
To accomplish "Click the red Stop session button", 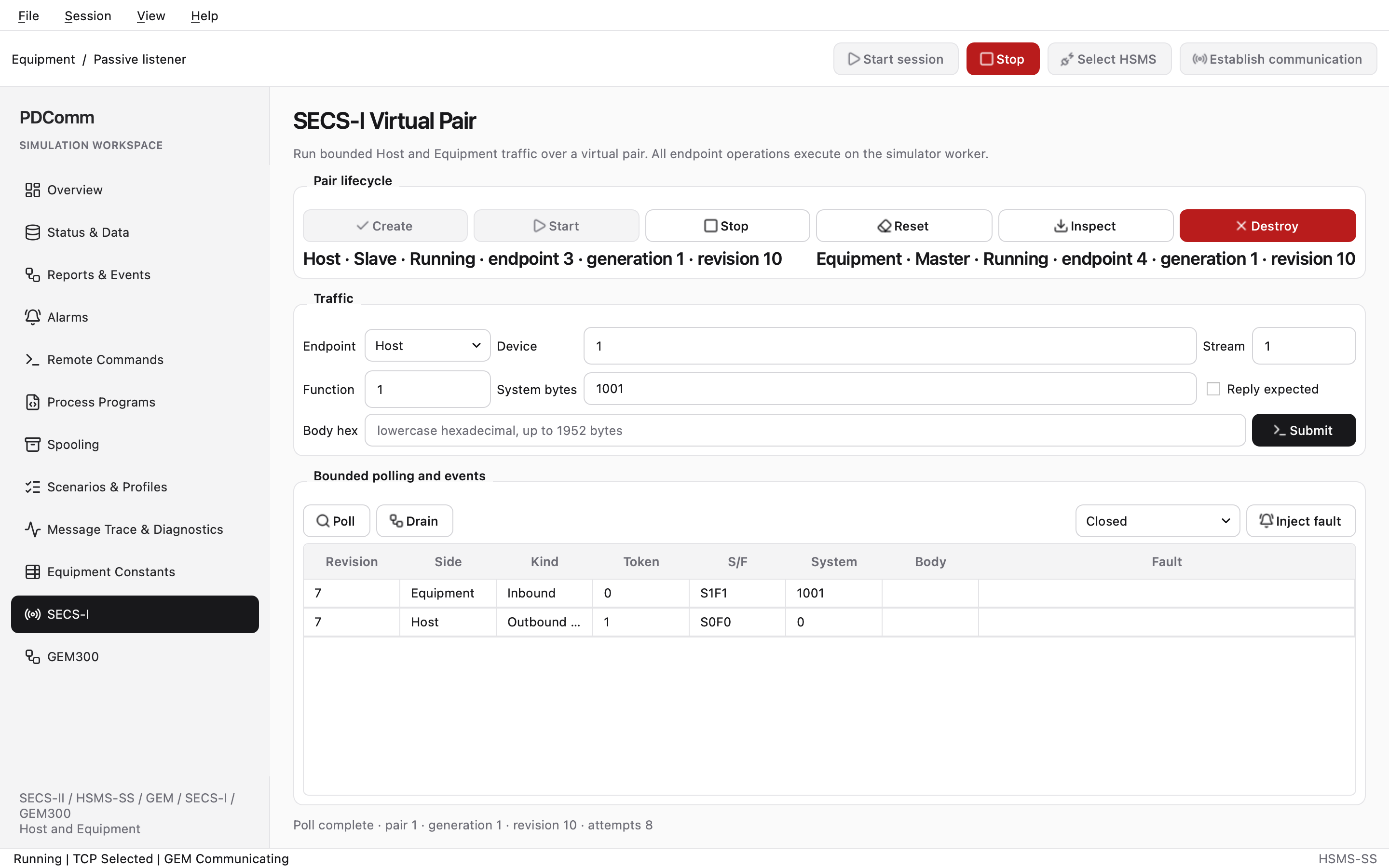I will [x=1003, y=59].
